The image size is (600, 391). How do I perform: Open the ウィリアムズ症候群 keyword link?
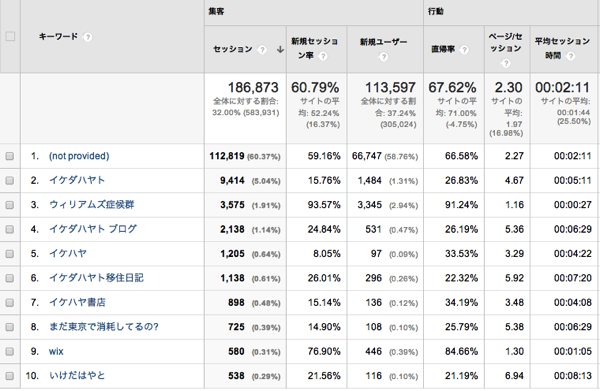click(x=92, y=205)
